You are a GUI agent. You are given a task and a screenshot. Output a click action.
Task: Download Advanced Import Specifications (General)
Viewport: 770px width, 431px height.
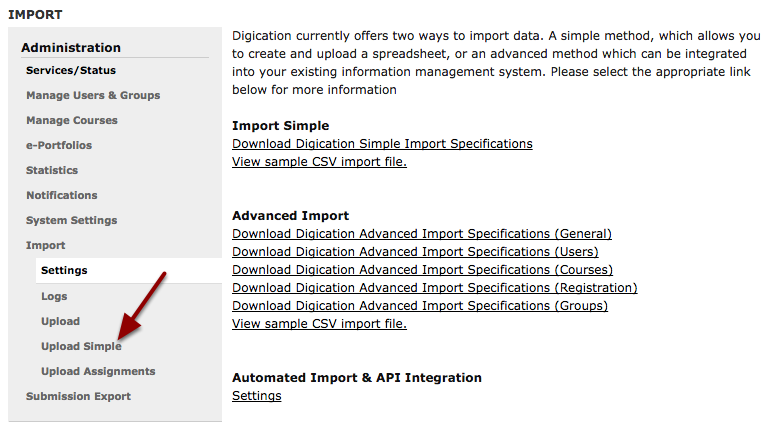[x=422, y=234]
